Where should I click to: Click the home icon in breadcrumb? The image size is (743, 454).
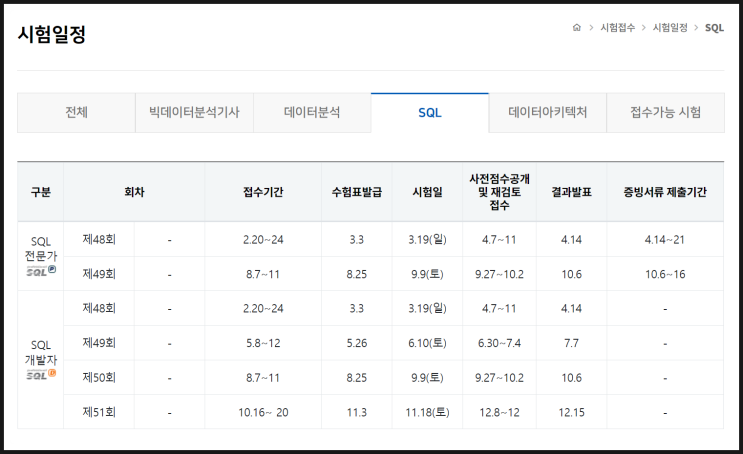click(577, 27)
